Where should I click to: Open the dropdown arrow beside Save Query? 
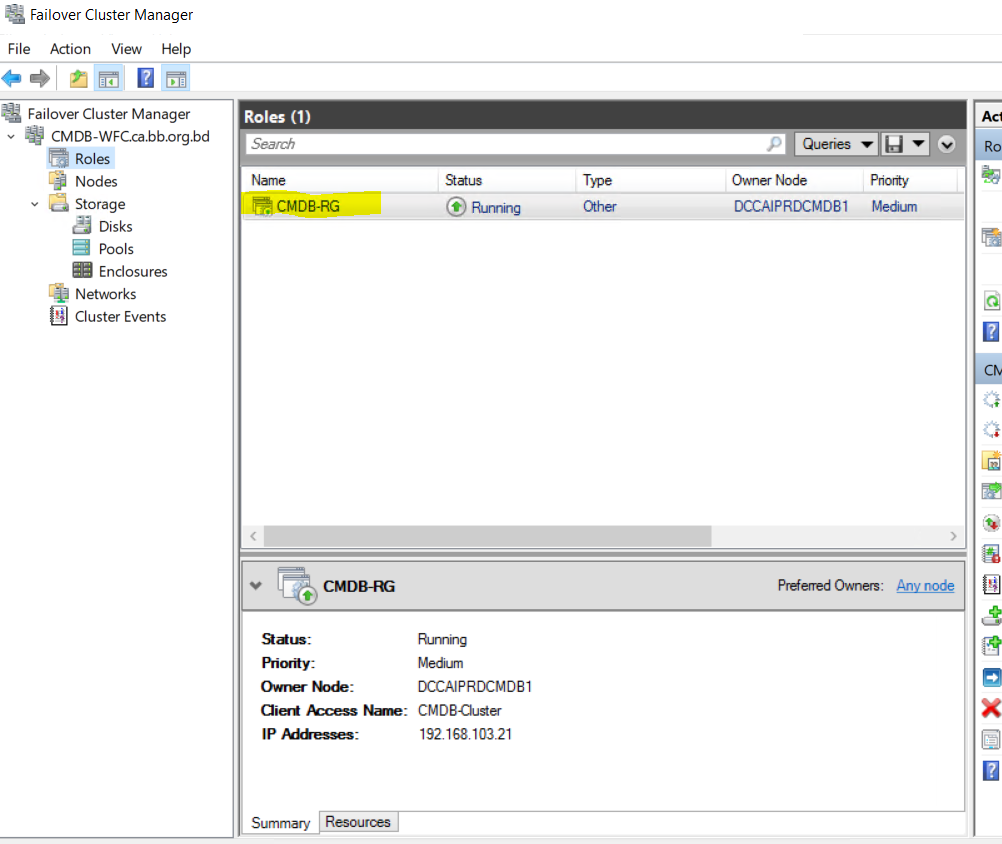click(918, 144)
